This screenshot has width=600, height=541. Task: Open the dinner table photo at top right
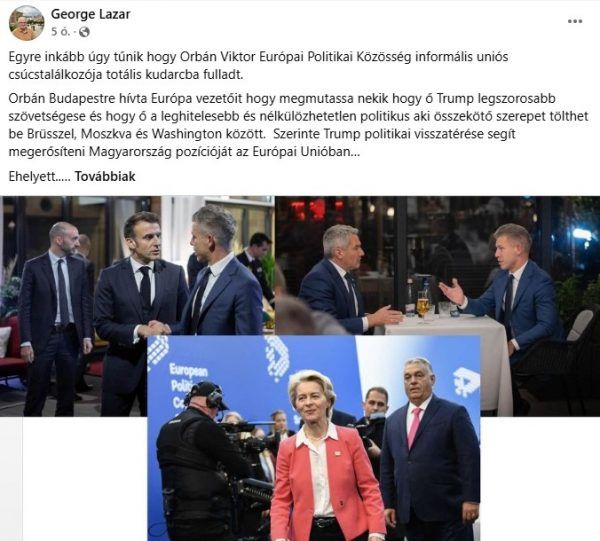click(437, 306)
